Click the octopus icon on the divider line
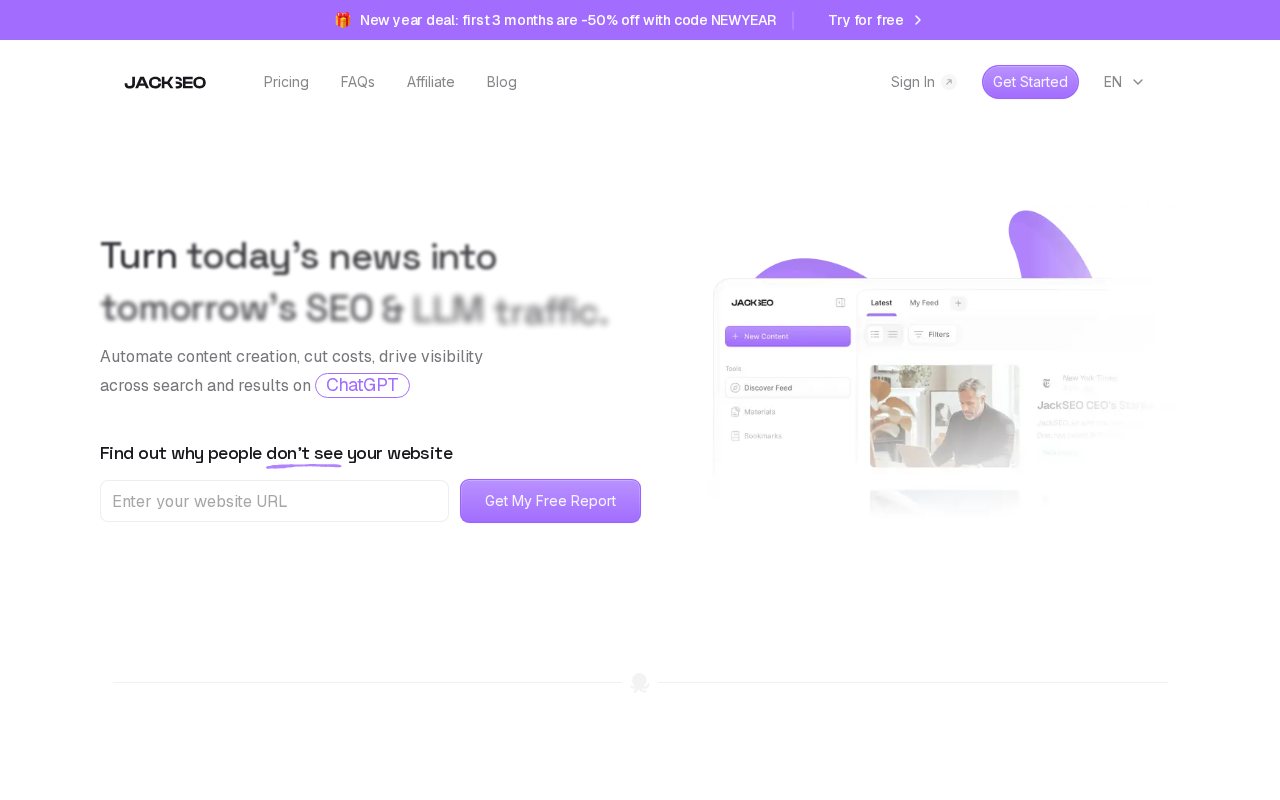The width and height of the screenshot is (1280, 800). coord(640,683)
